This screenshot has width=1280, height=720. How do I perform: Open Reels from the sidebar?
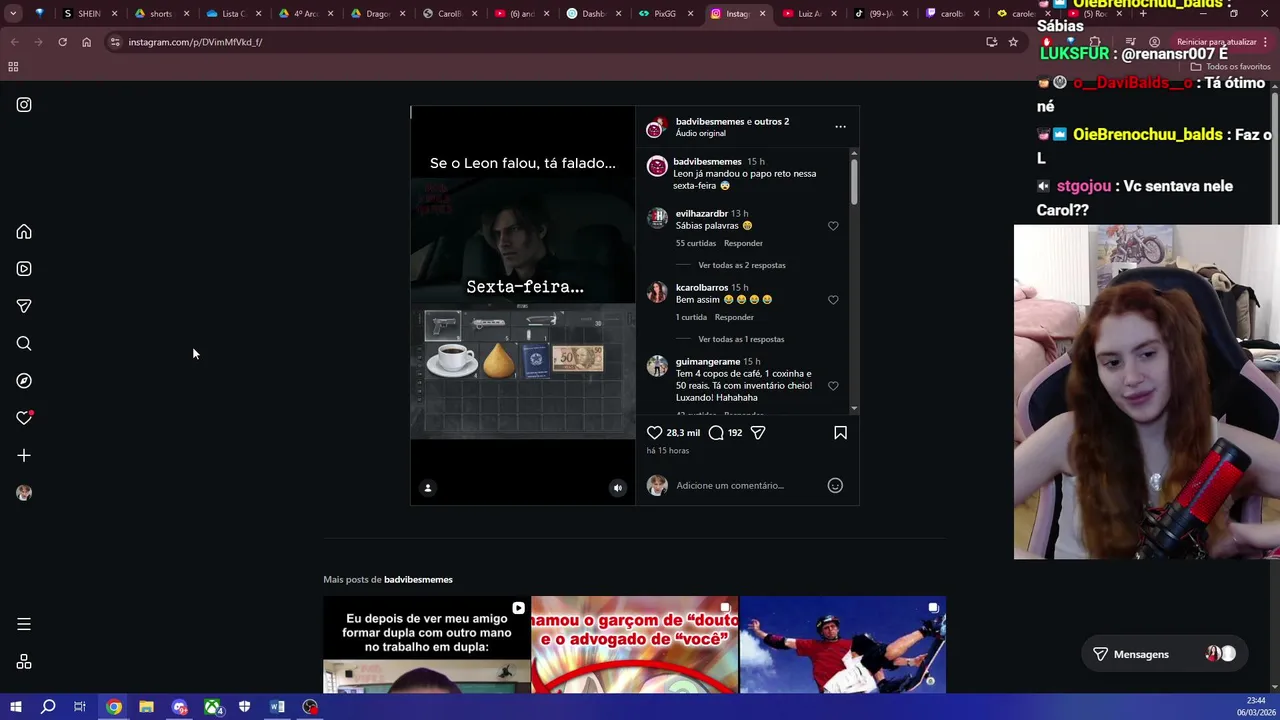24,269
